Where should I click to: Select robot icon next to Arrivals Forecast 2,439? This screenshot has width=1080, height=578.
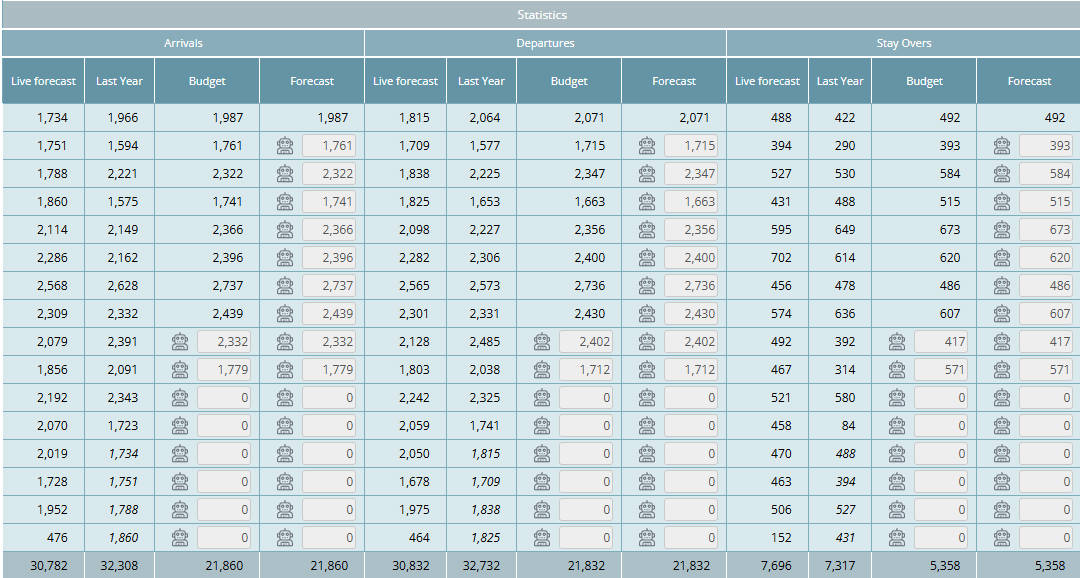point(284,314)
